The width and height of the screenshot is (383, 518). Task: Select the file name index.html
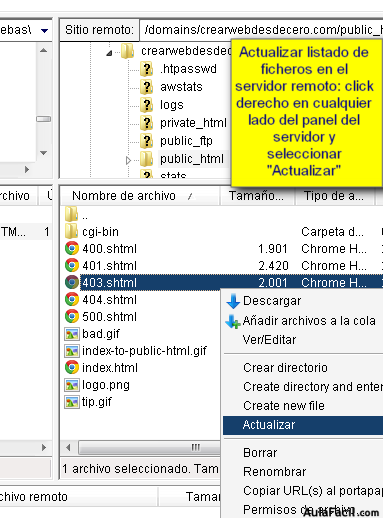tap(110, 368)
